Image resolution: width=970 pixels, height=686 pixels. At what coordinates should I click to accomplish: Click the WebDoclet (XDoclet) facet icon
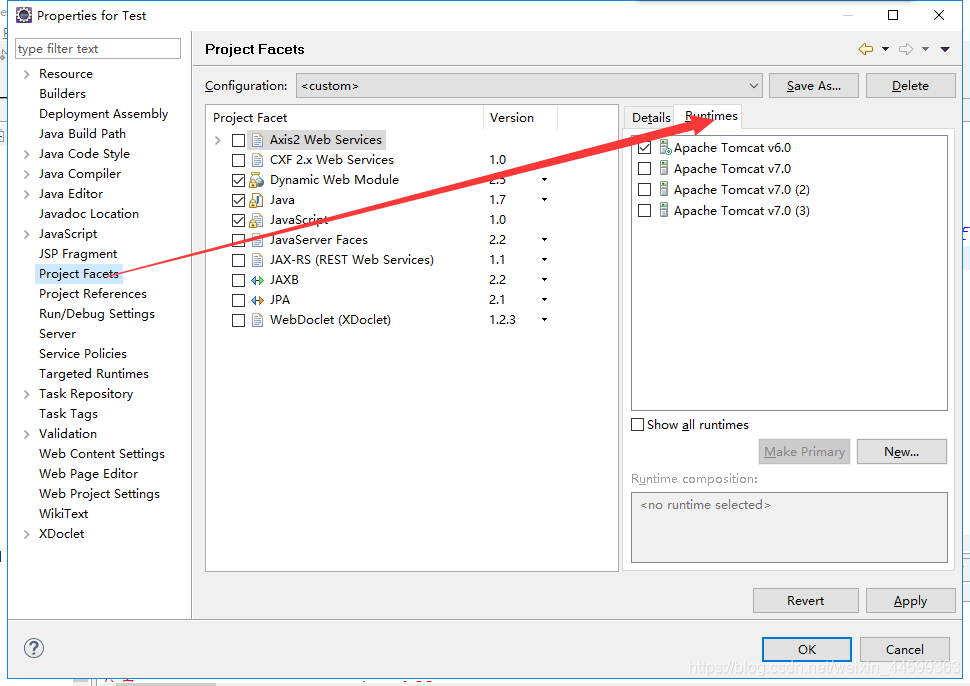[257, 320]
